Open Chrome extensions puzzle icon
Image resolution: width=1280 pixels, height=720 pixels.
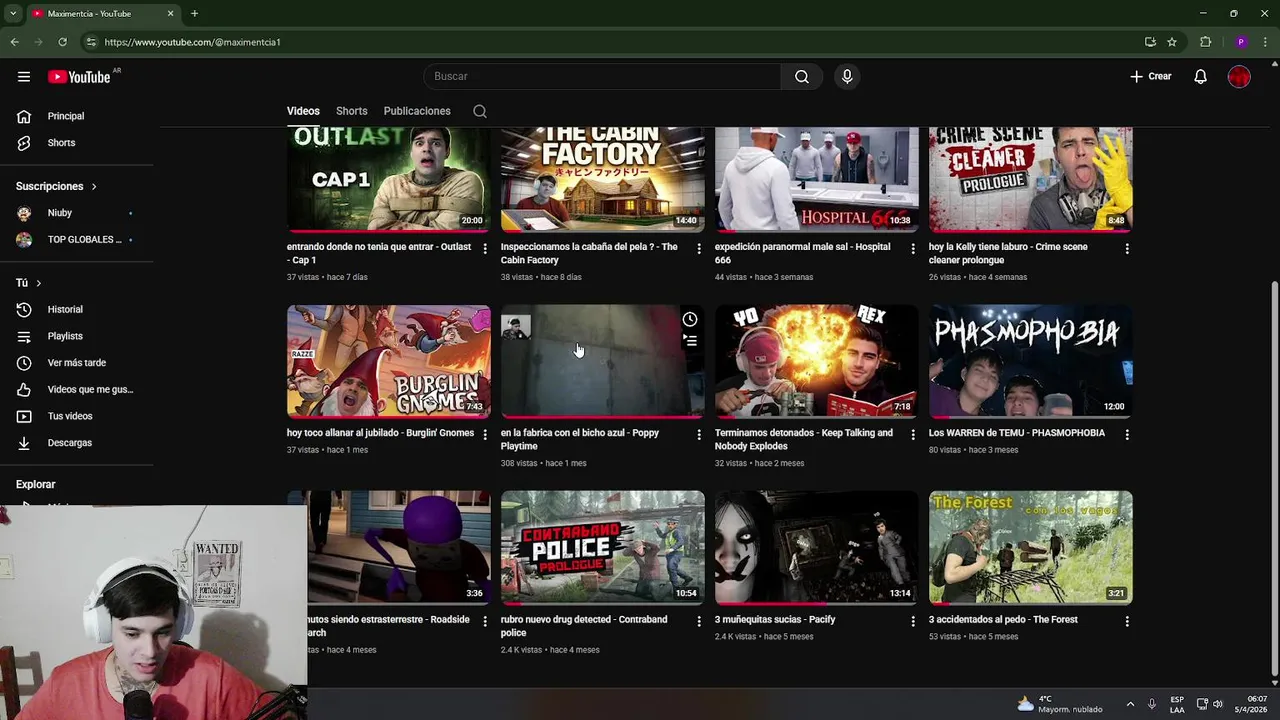pos(1205,42)
